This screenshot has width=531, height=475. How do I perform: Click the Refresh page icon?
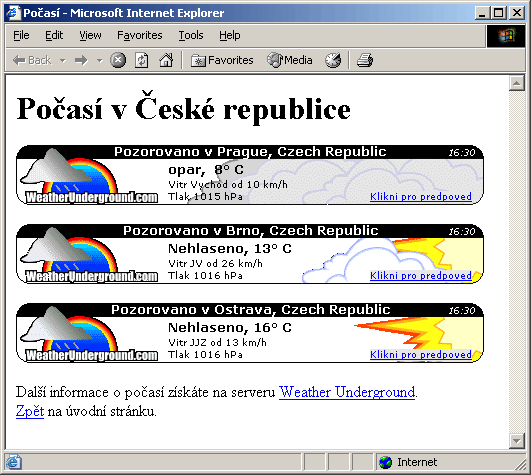142,61
